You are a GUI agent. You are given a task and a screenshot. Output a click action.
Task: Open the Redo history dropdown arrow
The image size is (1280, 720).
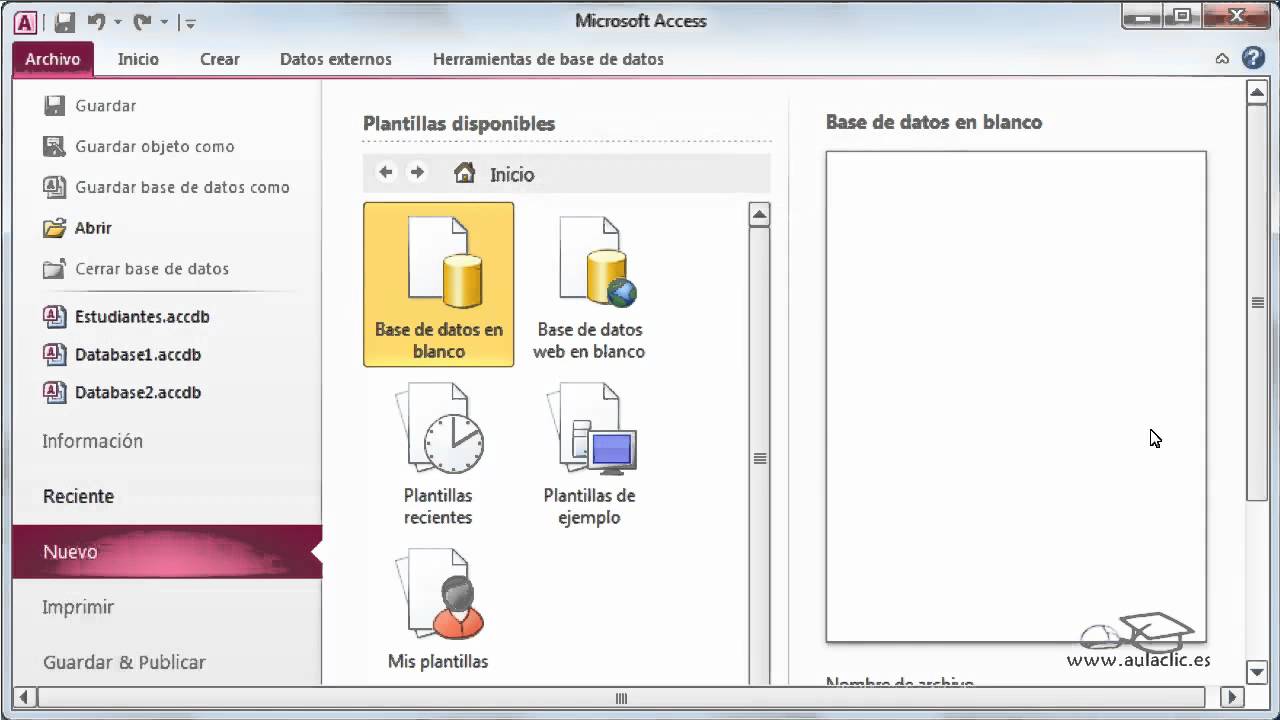[163, 22]
